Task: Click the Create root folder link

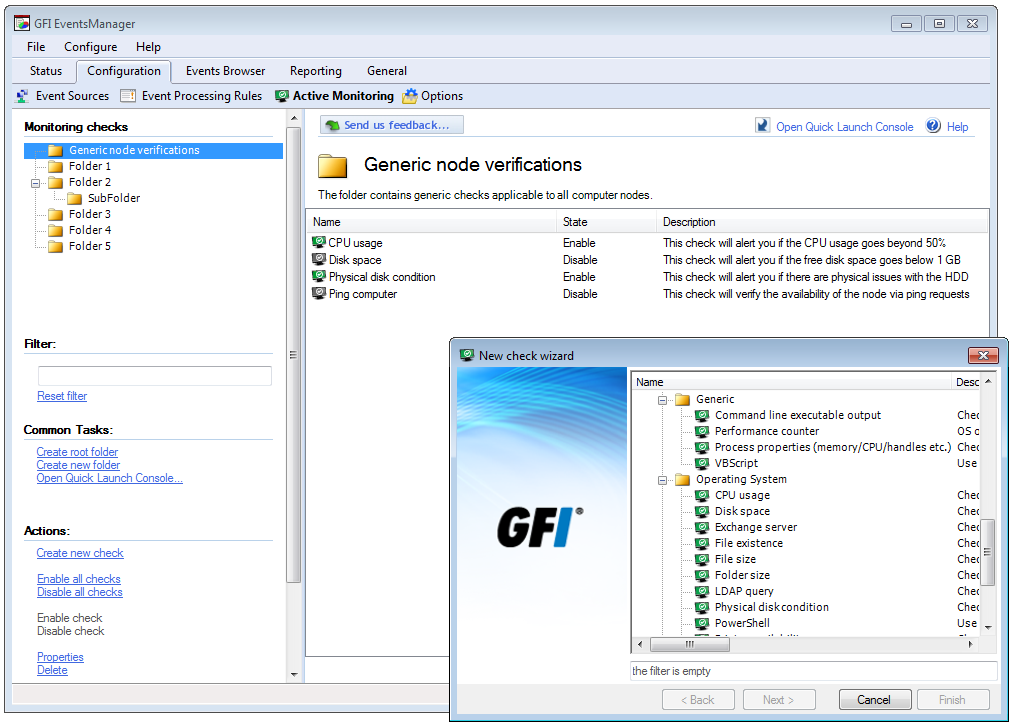Action: point(77,452)
